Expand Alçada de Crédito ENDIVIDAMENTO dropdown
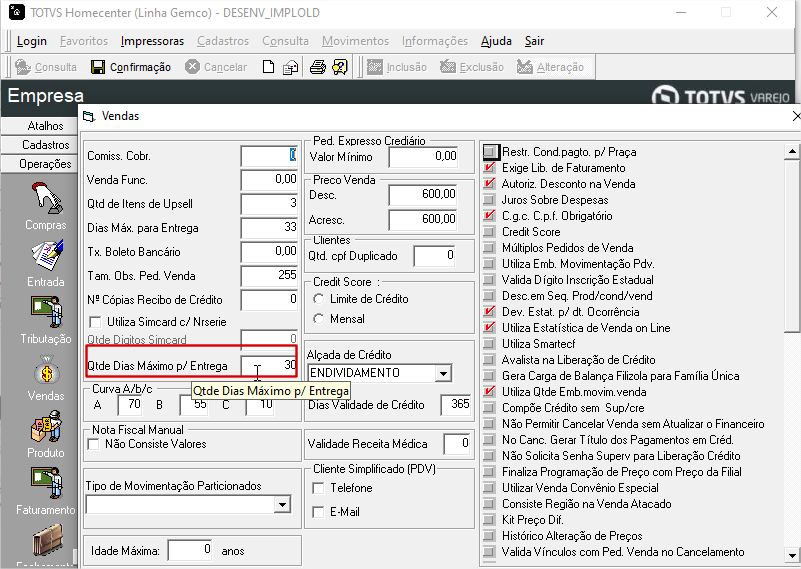The image size is (801, 569). [x=443, y=373]
